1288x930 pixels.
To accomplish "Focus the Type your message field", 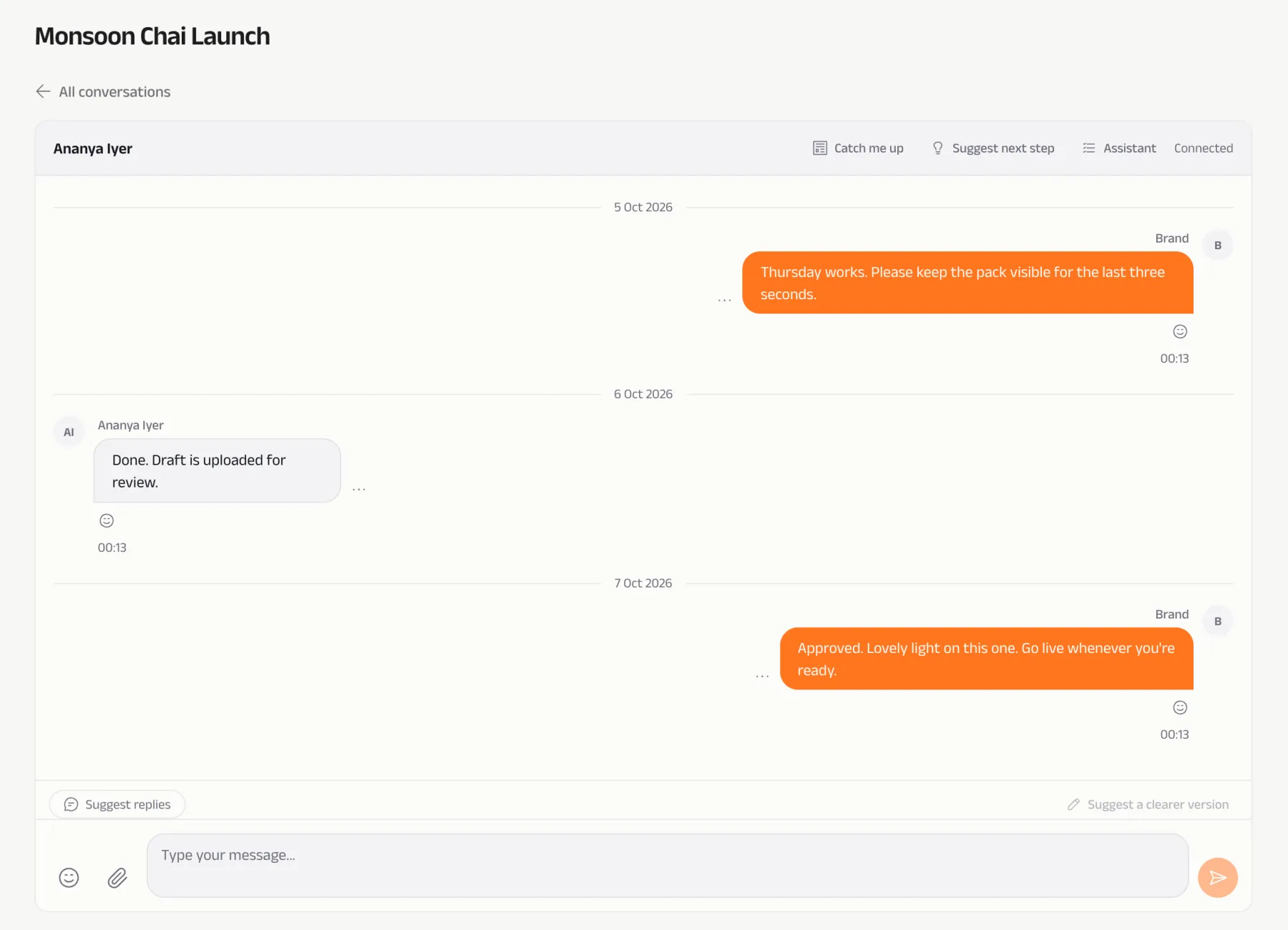I will (668, 865).
